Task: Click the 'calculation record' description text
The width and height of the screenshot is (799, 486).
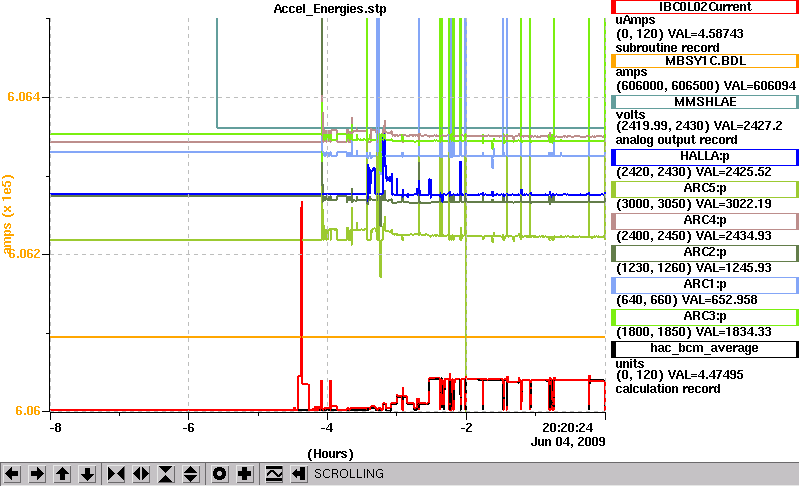Action: pos(668,389)
